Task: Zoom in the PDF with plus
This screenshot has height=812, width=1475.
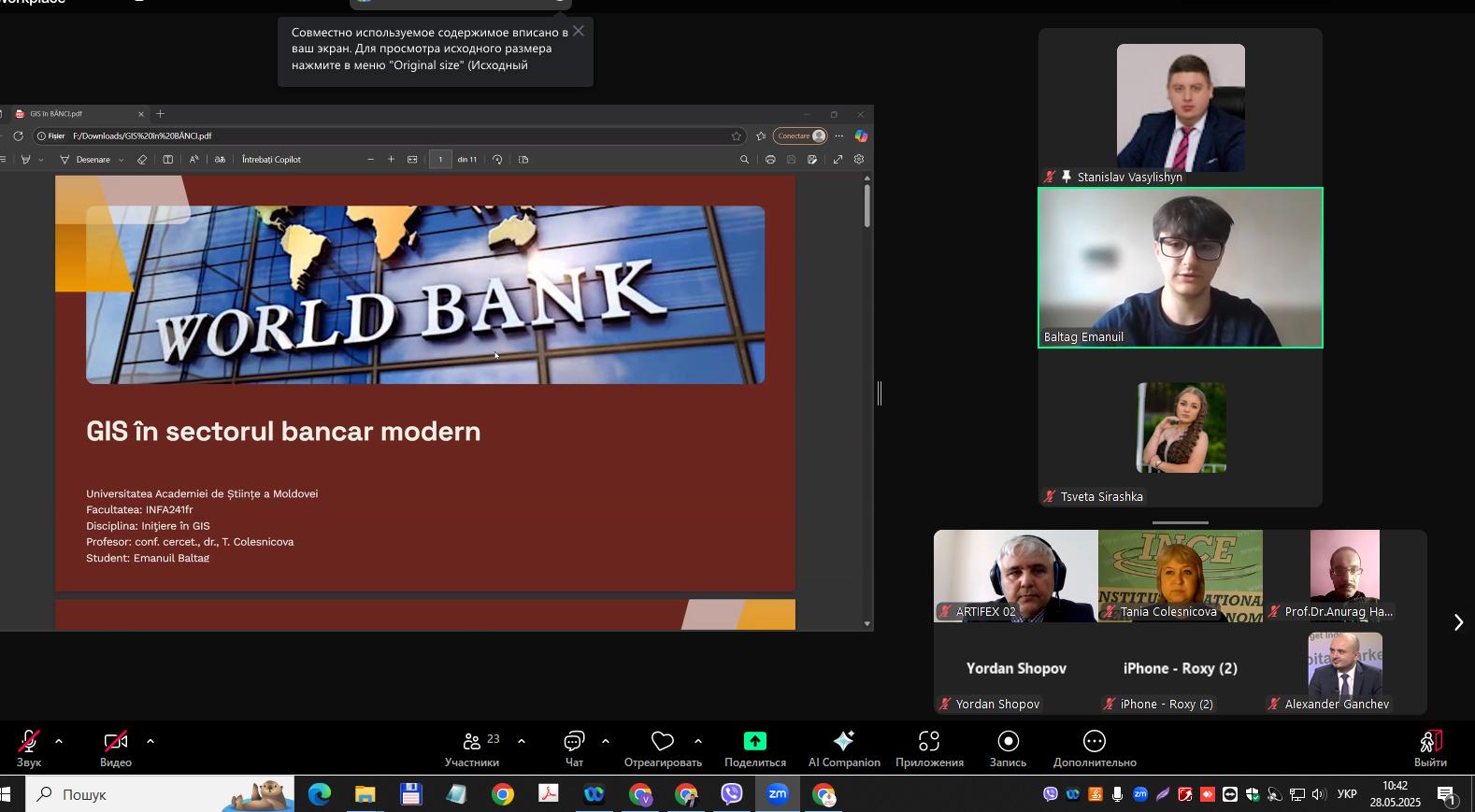Action: pos(391,160)
